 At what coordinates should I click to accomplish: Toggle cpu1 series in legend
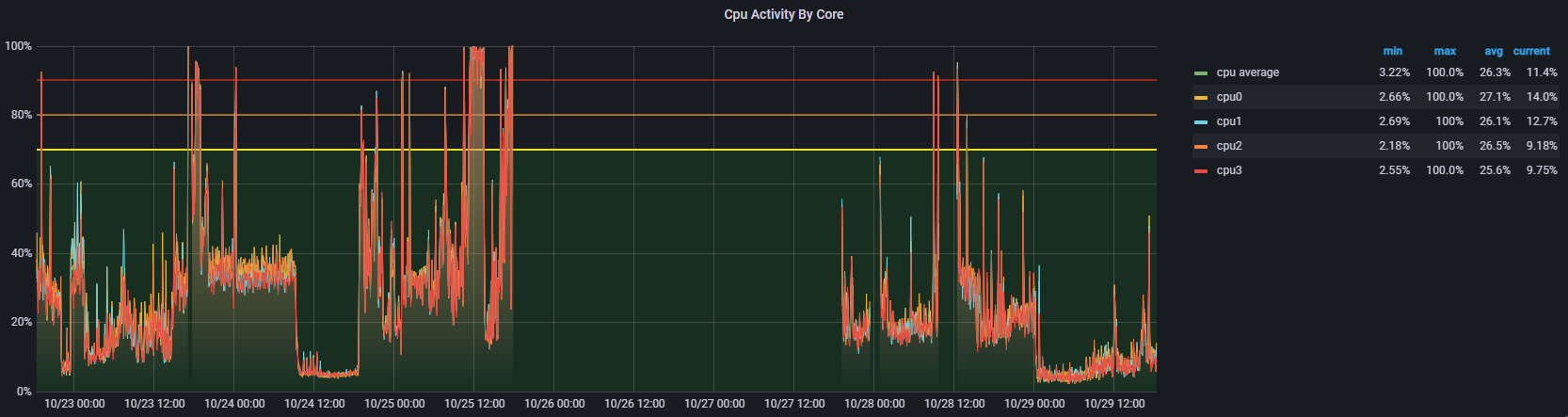coord(1229,121)
